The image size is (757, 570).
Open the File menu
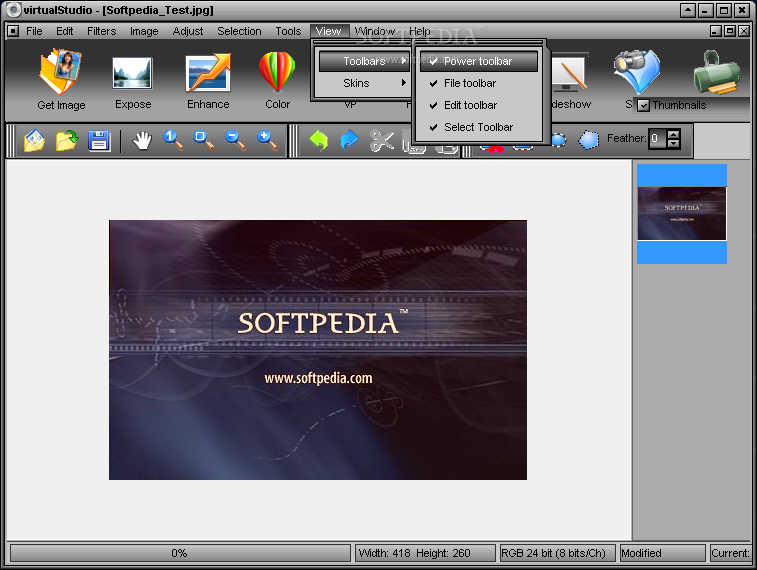point(34,31)
